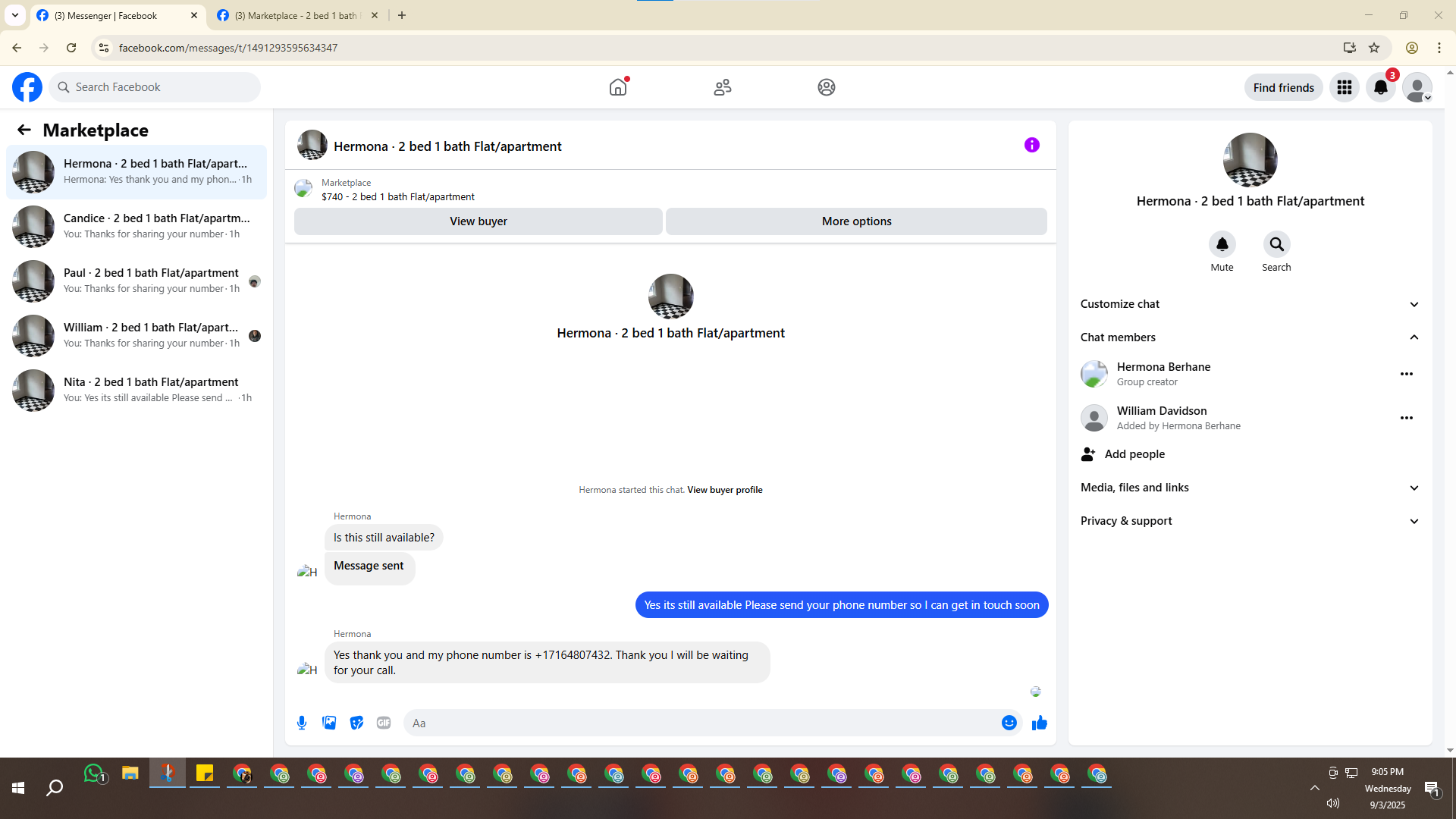Open the notifications bell icon
The width and height of the screenshot is (1456, 819).
[1381, 87]
